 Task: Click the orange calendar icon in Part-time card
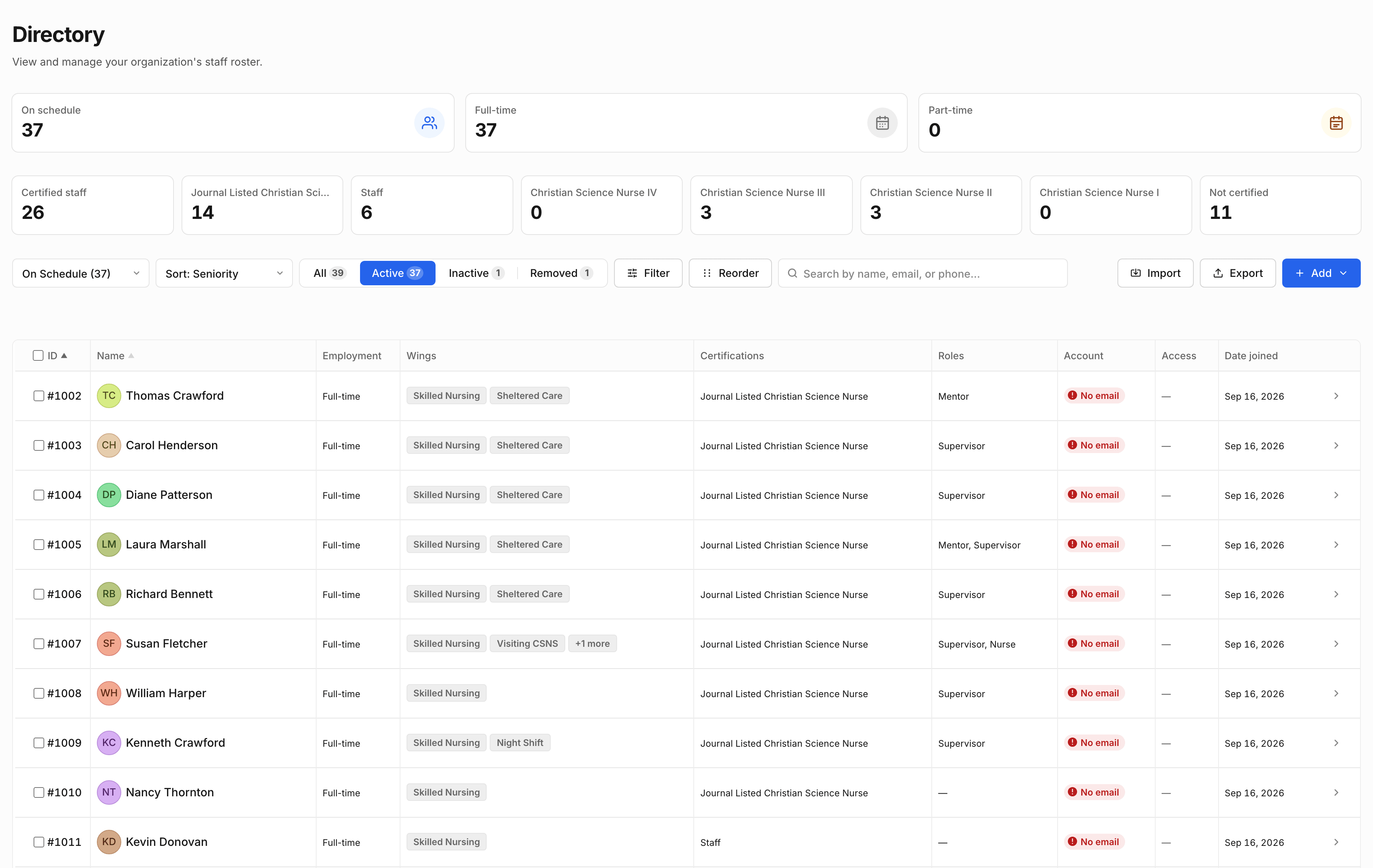click(1336, 123)
